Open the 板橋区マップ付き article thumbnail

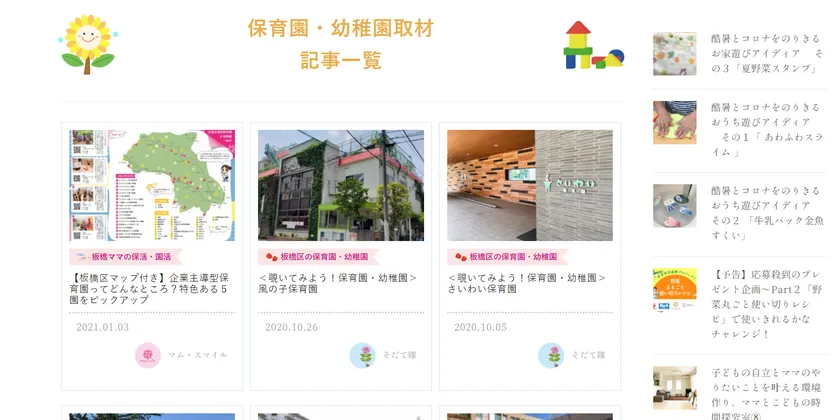coord(152,185)
